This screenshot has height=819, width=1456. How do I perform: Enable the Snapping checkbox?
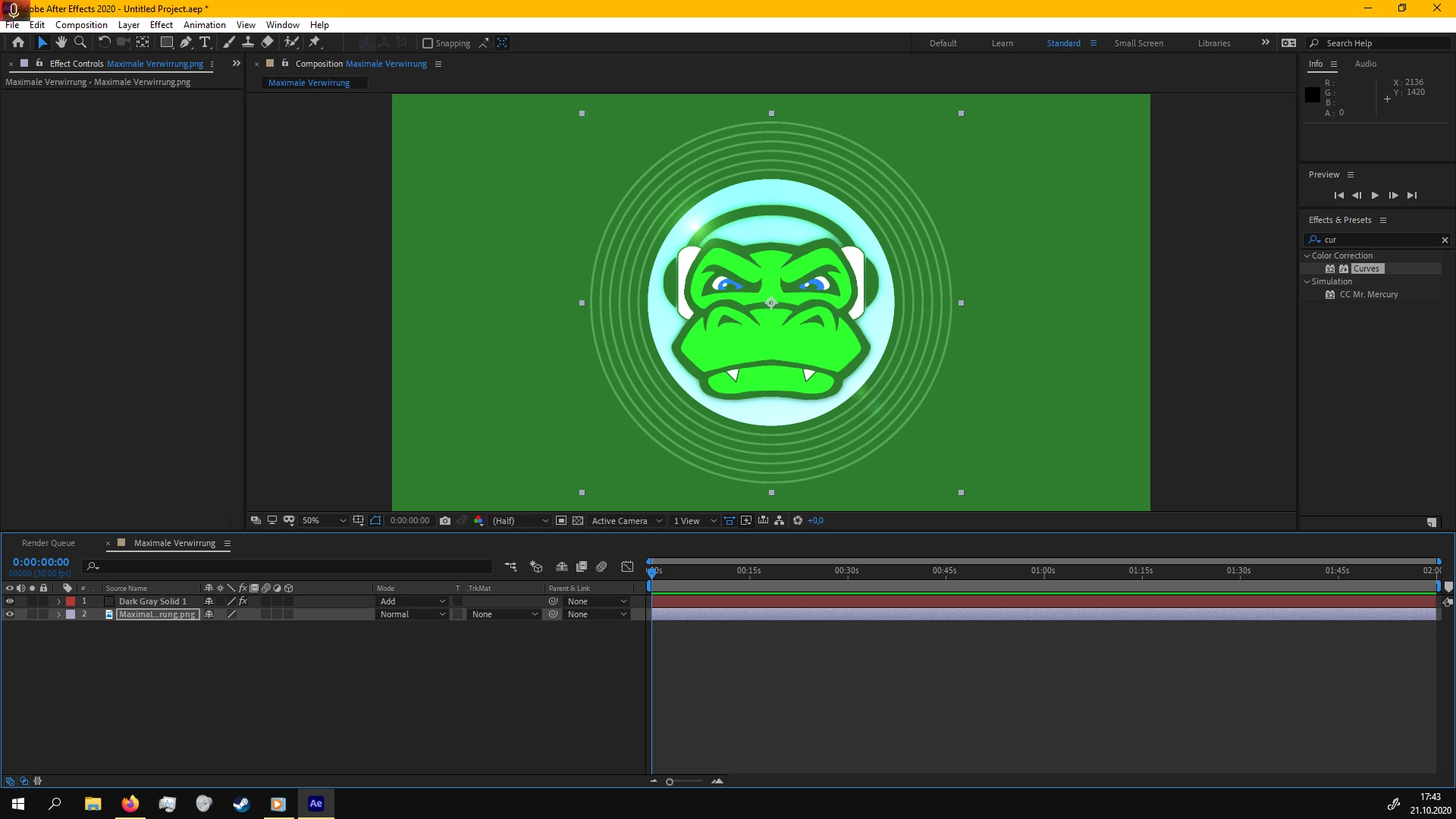[428, 43]
